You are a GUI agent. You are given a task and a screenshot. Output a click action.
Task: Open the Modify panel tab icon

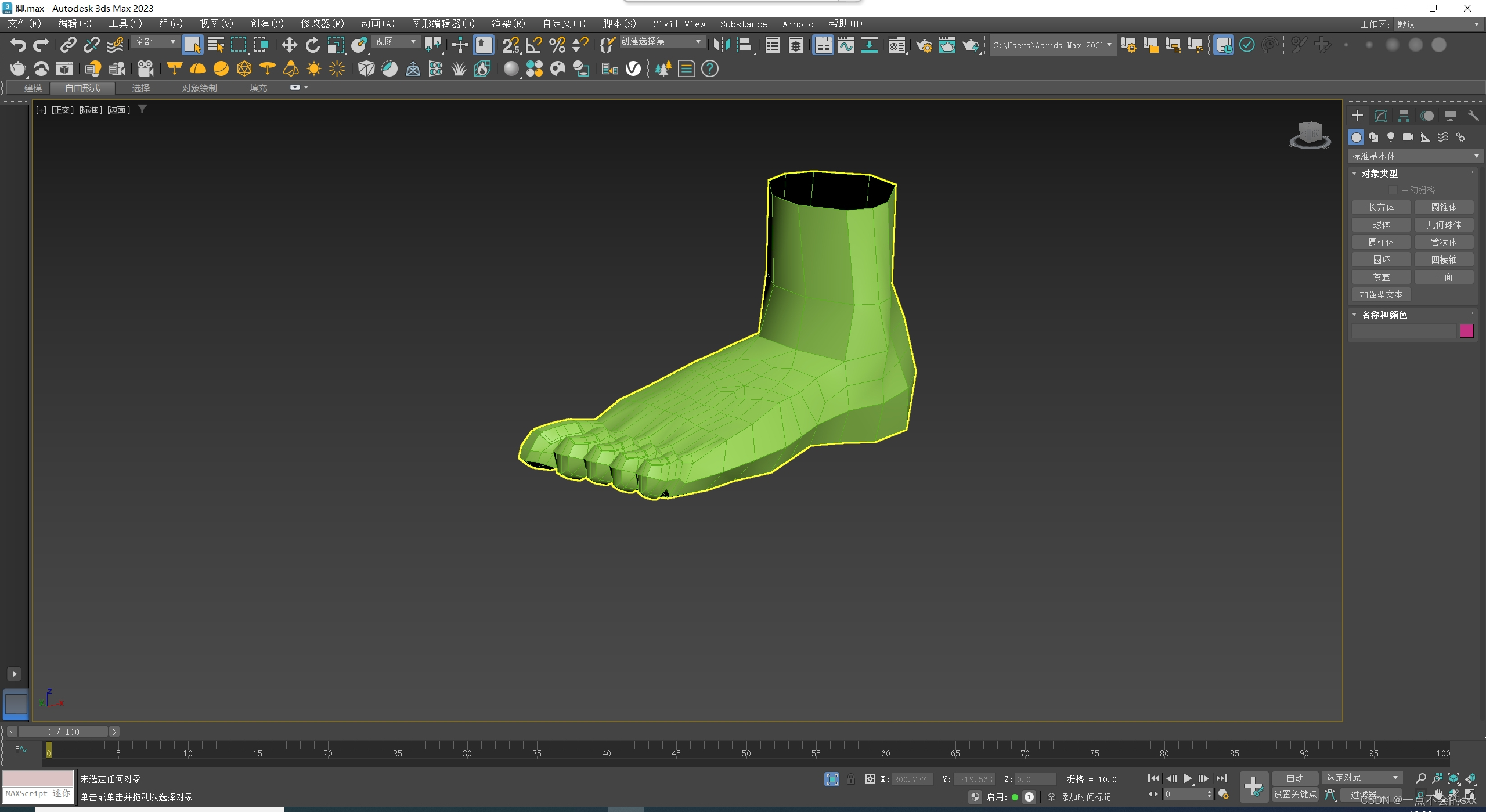pyautogui.click(x=1380, y=116)
